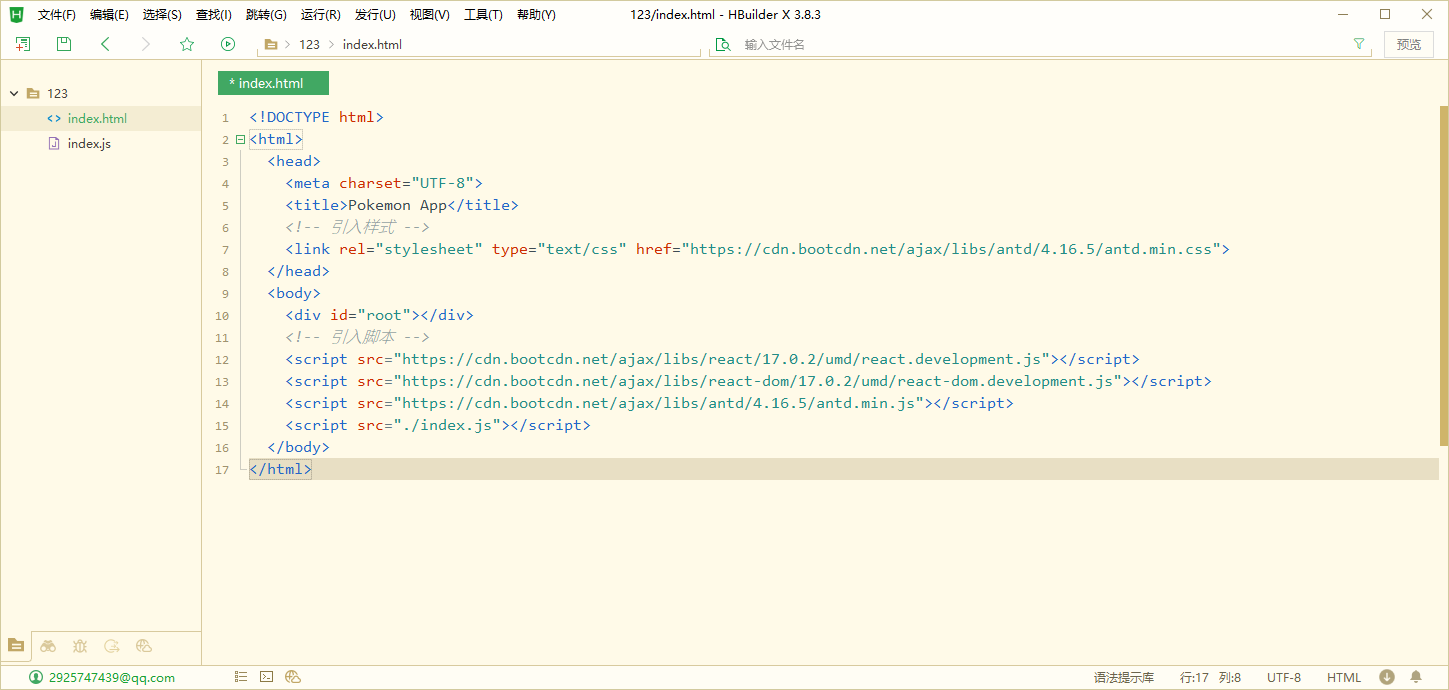1449x690 pixels.
Task: Change the UTF-8 encoding in status bar
Action: coord(1284,677)
